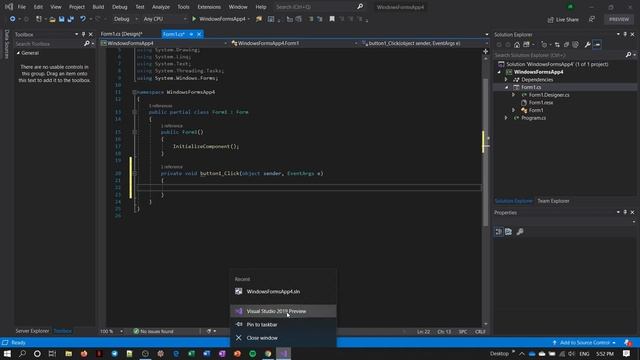Open Add to Source Control dropdown
640x360 pixels.
click(x=584, y=342)
